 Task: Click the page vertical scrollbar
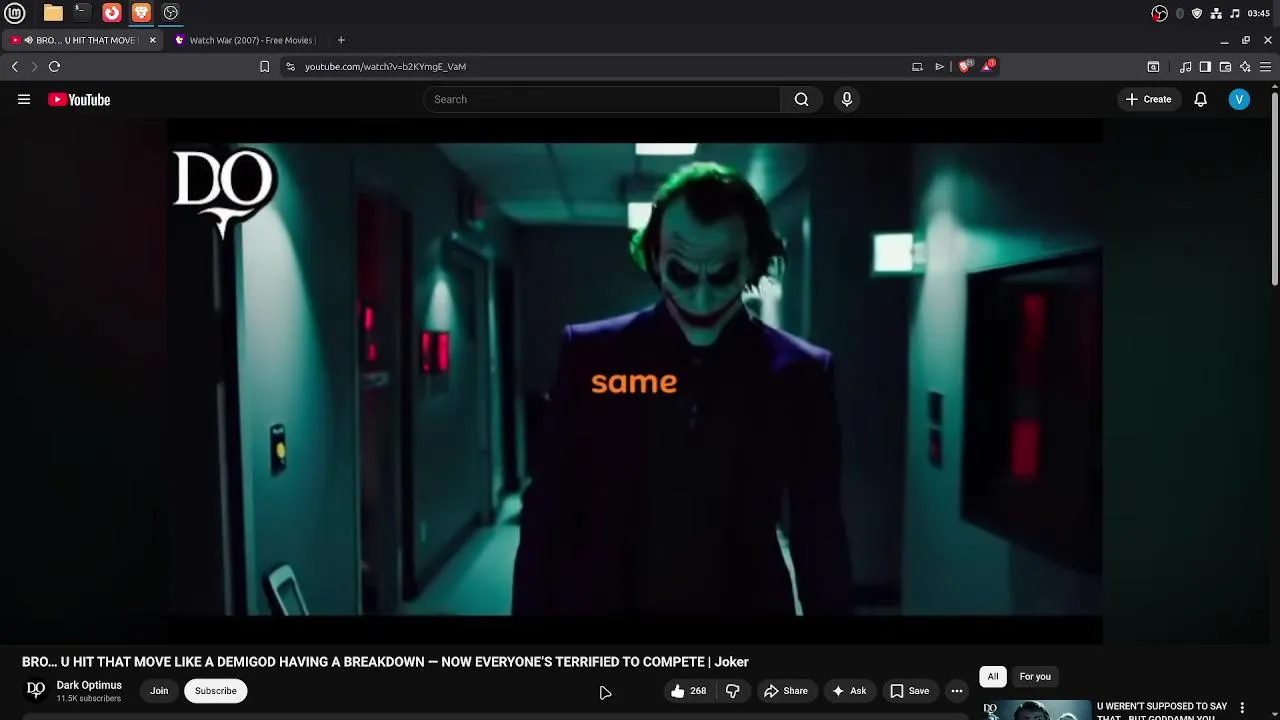pos(1275,190)
